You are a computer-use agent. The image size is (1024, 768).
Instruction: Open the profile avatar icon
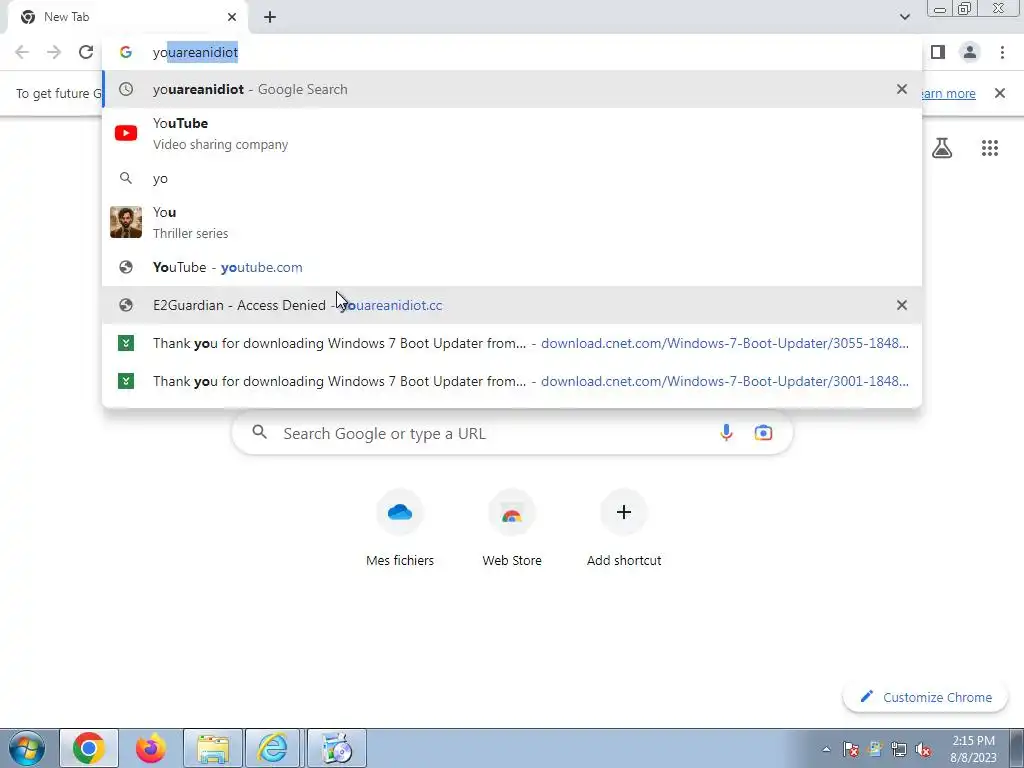click(970, 52)
